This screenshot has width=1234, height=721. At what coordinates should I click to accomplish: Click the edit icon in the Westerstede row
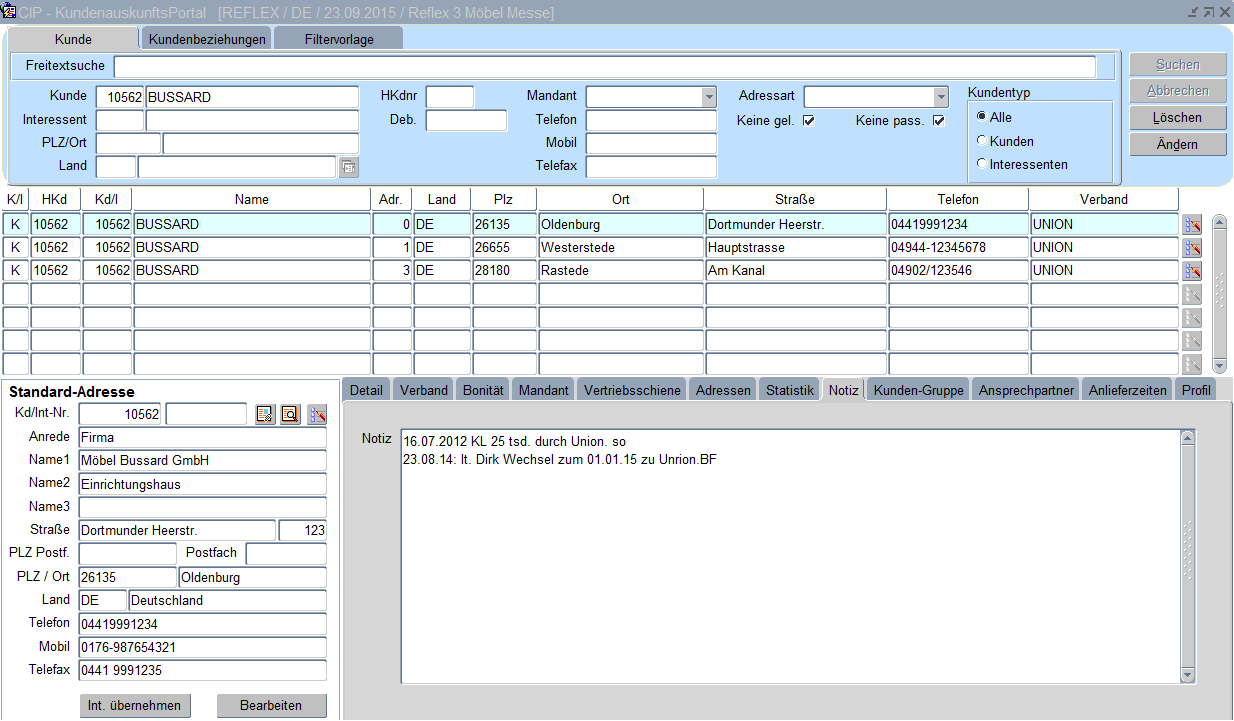1191,248
